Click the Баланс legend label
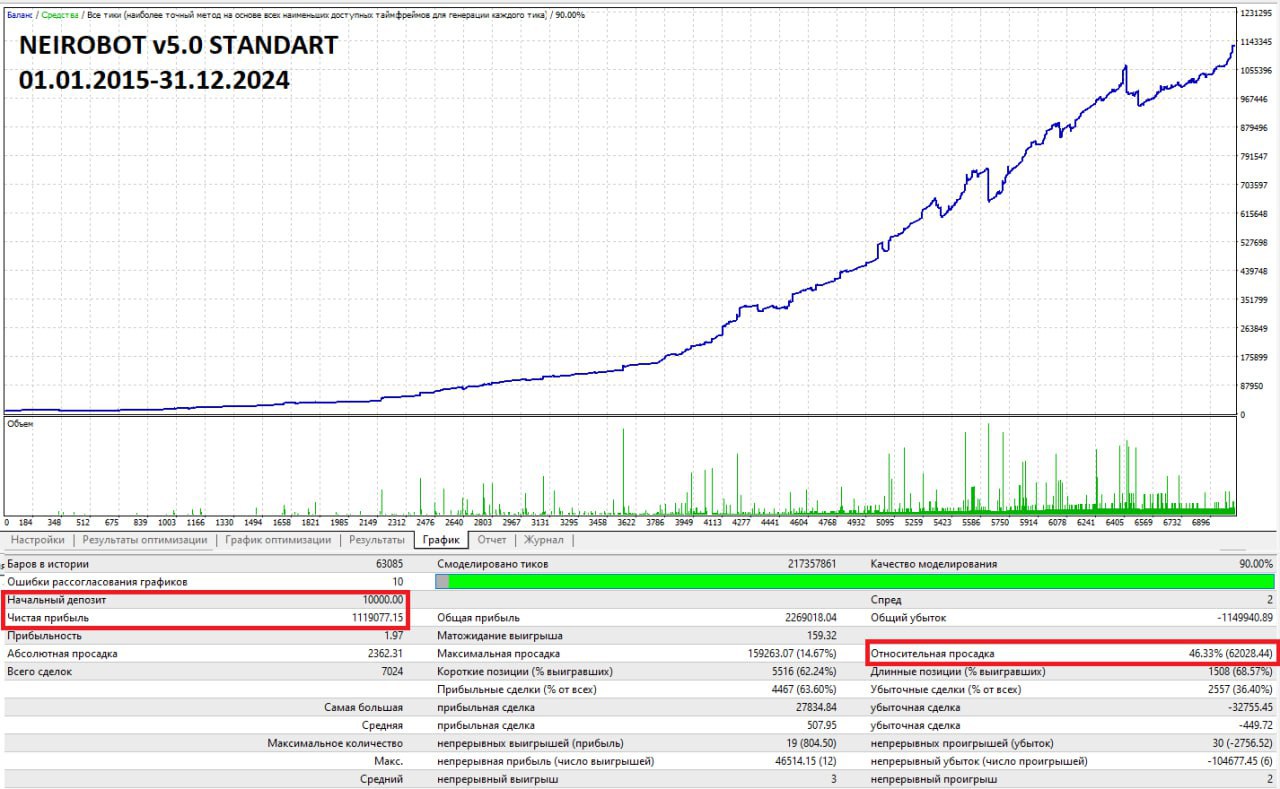 click(x=20, y=15)
